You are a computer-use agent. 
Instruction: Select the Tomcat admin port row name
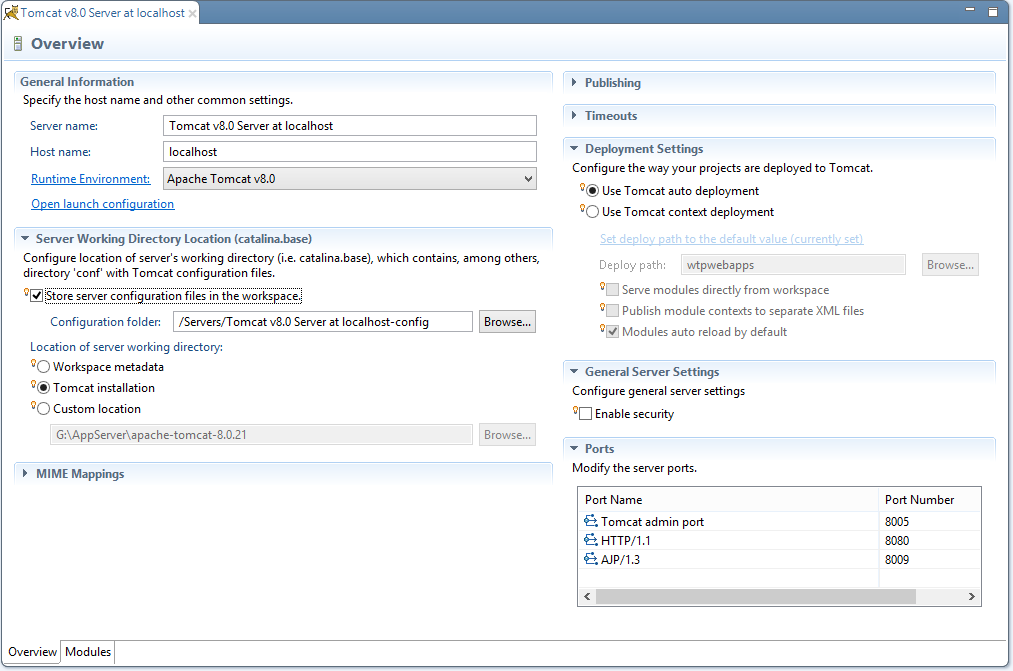tap(652, 522)
